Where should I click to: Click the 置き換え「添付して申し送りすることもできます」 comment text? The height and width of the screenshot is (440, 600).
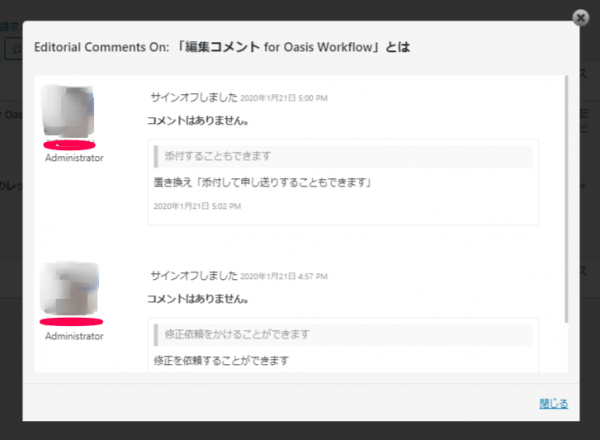(x=262, y=183)
